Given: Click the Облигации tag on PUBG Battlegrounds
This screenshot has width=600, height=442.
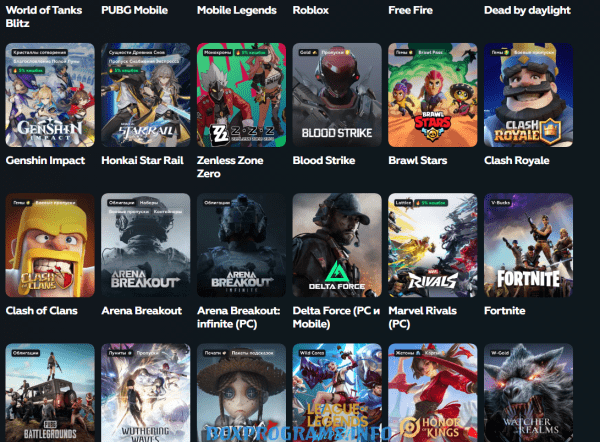Looking at the screenshot, I should click(26, 353).
